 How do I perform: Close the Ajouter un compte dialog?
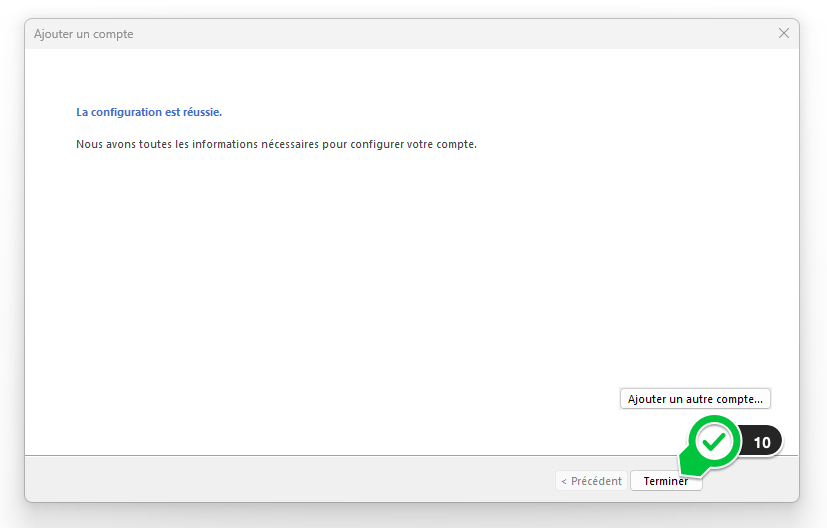pos(784,33)
